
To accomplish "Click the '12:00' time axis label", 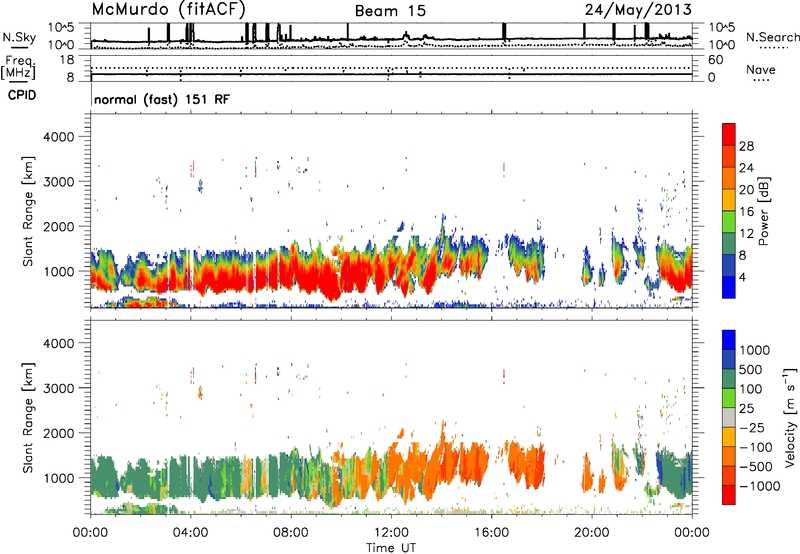I will point(391,533).
